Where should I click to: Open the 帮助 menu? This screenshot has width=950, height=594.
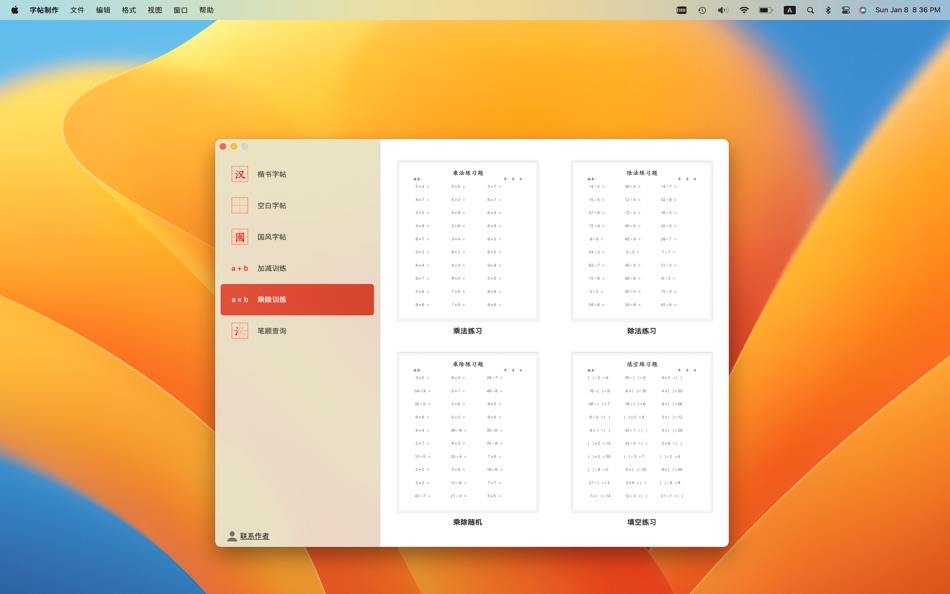[x=207, y=10]
